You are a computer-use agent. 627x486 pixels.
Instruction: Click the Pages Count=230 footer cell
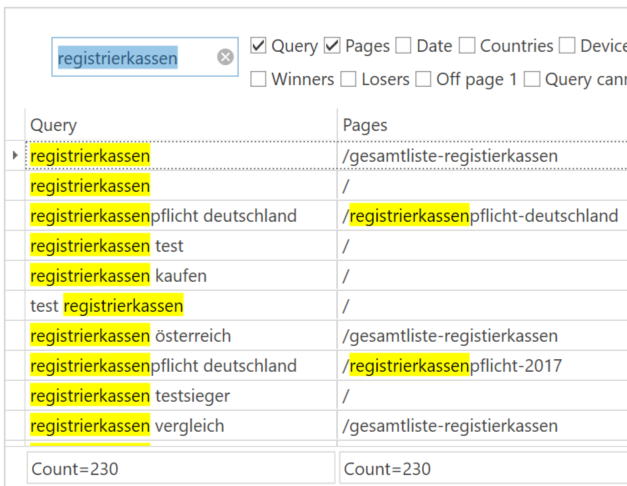point(483,468)
